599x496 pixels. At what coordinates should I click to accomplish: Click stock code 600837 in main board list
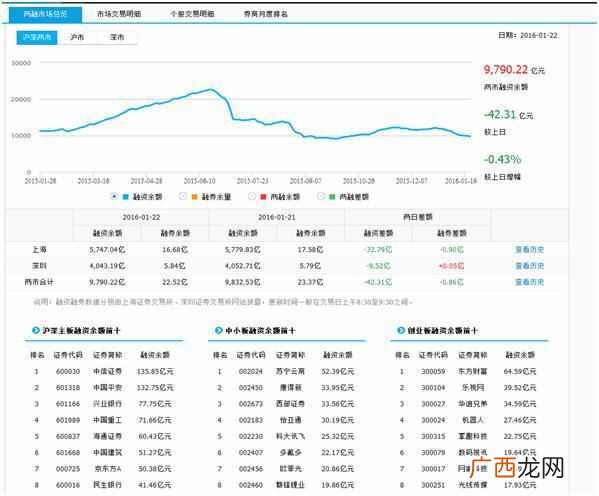click(x=68, y=436)
